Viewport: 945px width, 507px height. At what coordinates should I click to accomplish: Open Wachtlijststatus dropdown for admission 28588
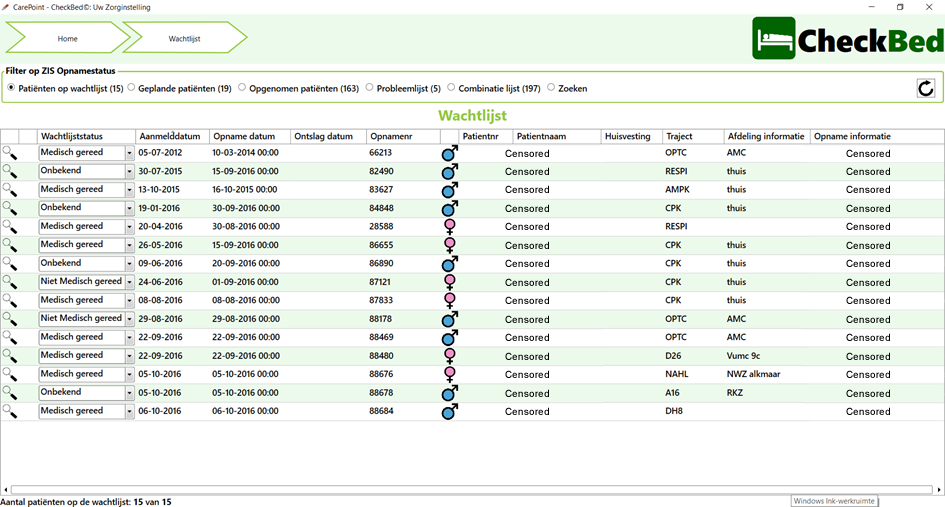point(129,227)
